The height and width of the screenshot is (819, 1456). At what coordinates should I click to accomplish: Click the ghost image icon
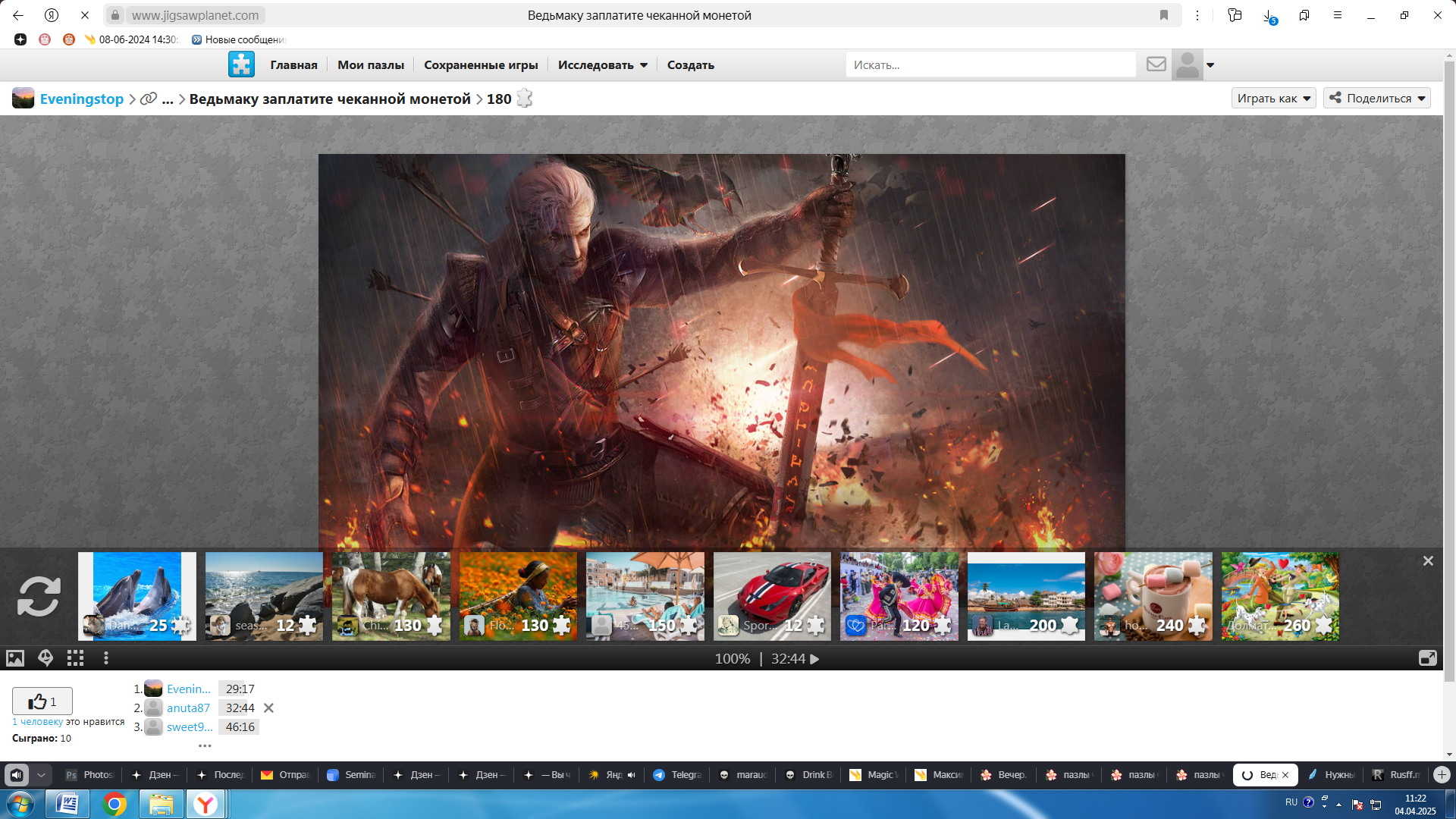click(45, 658)
